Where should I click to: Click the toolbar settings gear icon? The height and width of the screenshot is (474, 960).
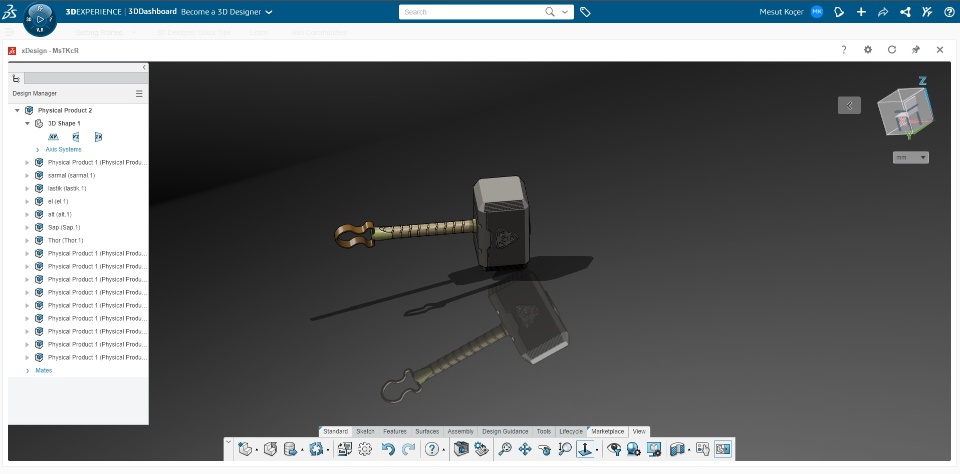365,450
